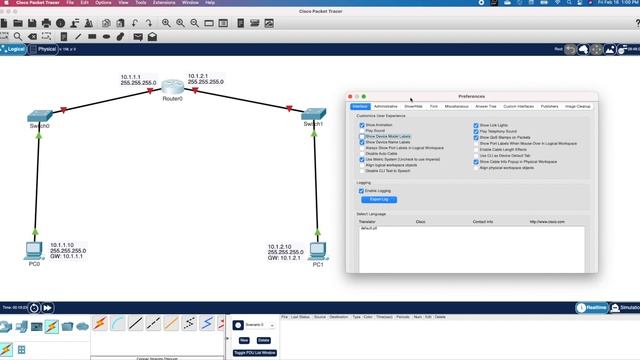This screenshot has width=640, height=360.
Task: Switch to Realtime mode
Action: [591, 308]
